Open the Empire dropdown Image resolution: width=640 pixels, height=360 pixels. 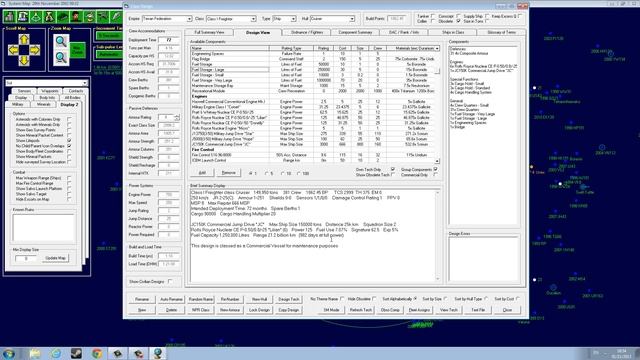coord(189,19)
